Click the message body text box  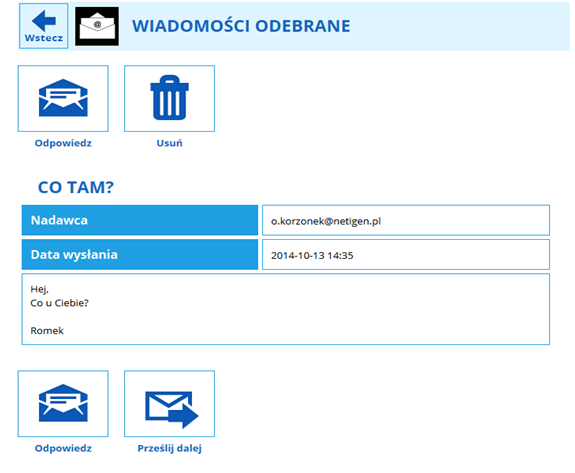coord(286,309)
